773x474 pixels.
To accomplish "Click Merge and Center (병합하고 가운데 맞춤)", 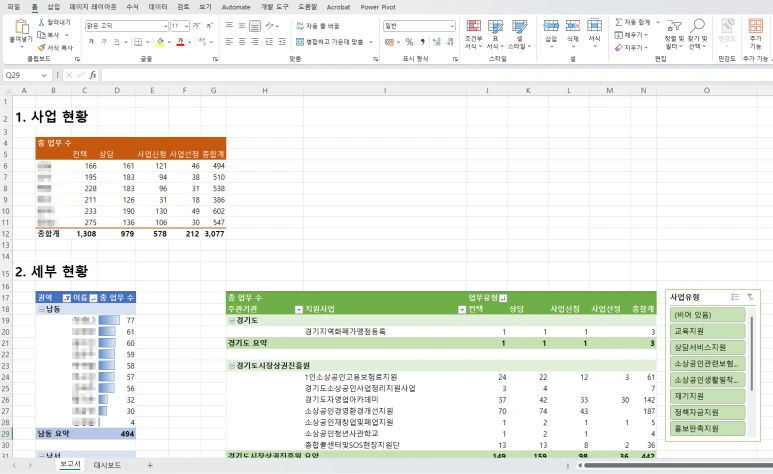I will click(330, 42).
